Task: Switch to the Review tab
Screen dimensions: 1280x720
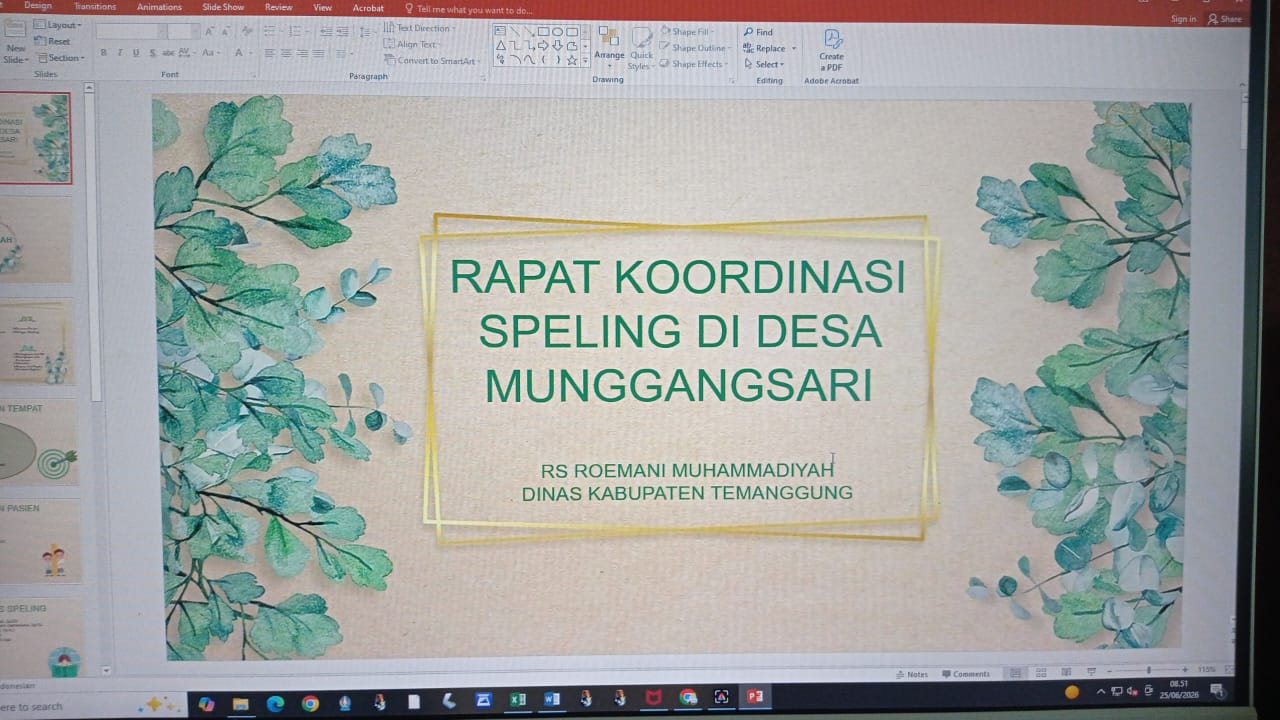Action: (x=278, y=7)
